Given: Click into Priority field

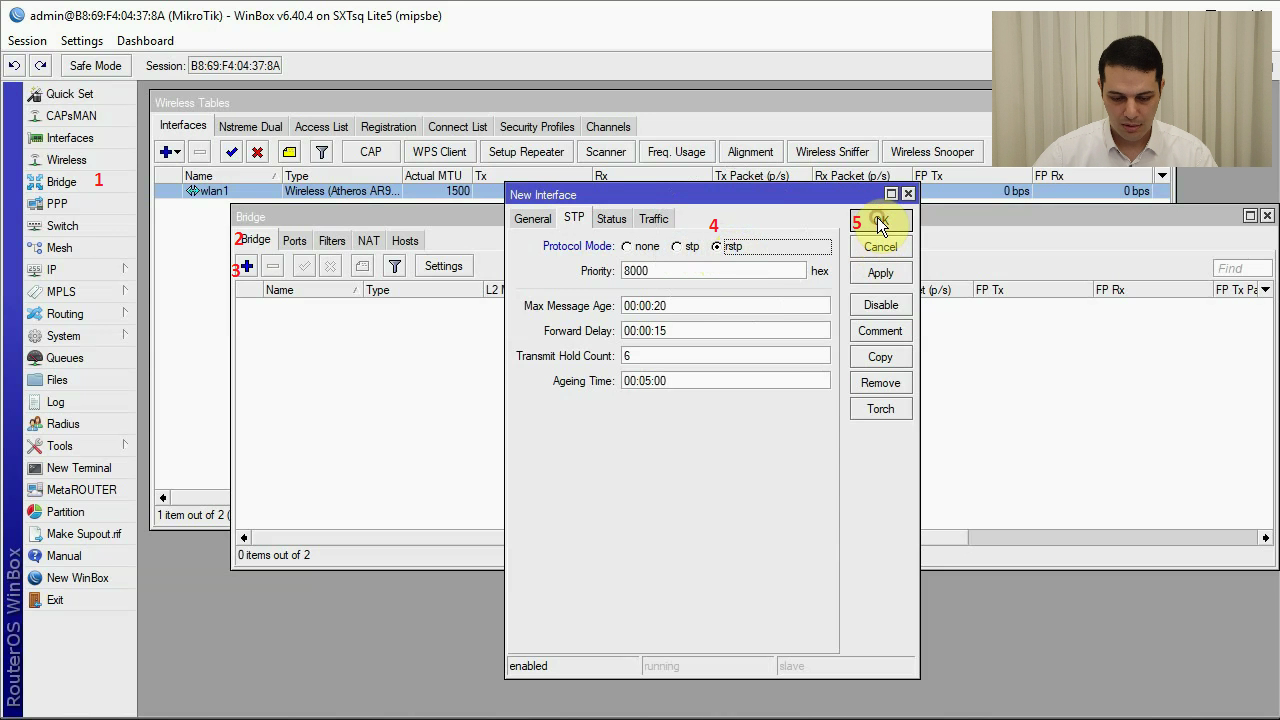Looking at the screenshot, I should tap(713, 271).
